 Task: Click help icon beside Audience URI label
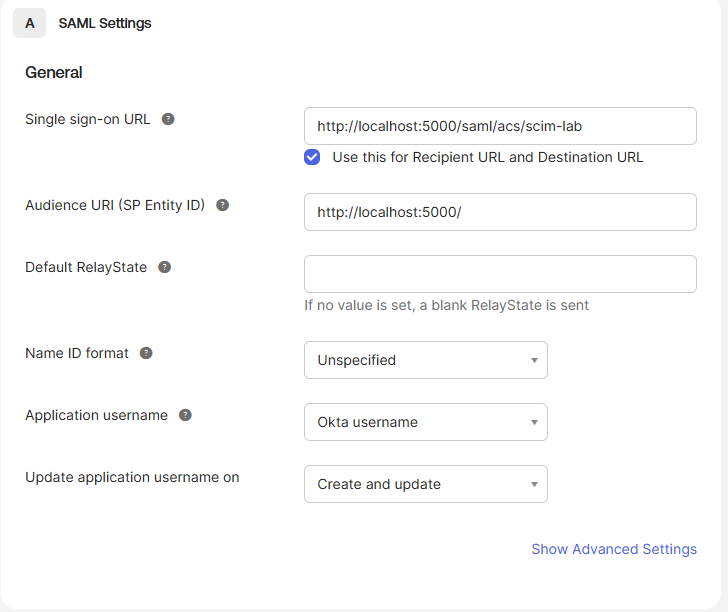222,205
